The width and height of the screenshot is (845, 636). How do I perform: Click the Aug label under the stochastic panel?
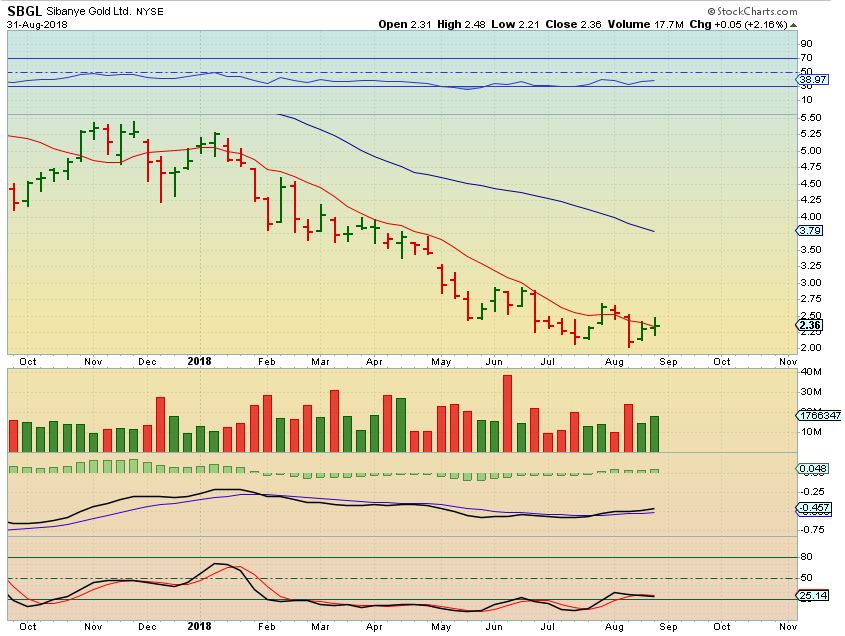[x=614, y=626]
